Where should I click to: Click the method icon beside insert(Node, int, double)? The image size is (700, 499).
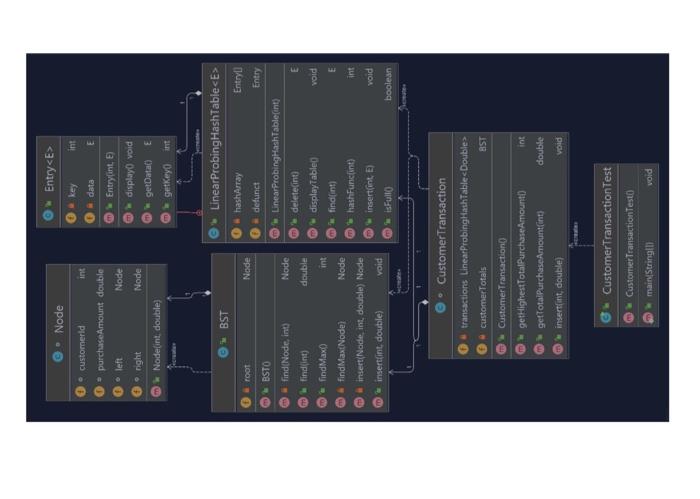point(359,402)
